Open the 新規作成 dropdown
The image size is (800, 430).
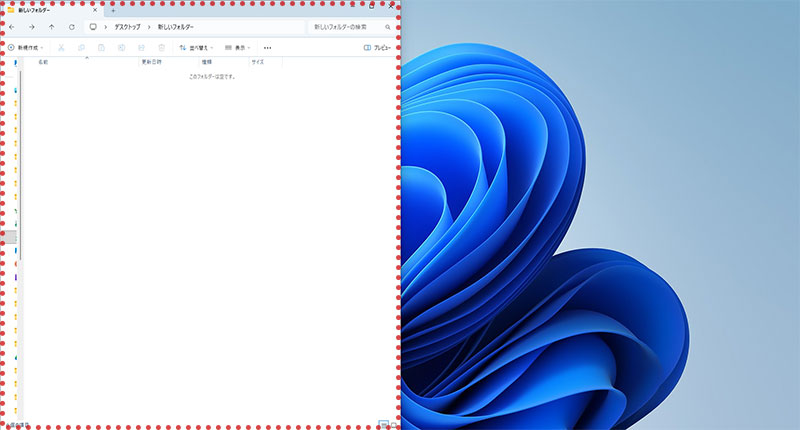click(x=26, y=47)
